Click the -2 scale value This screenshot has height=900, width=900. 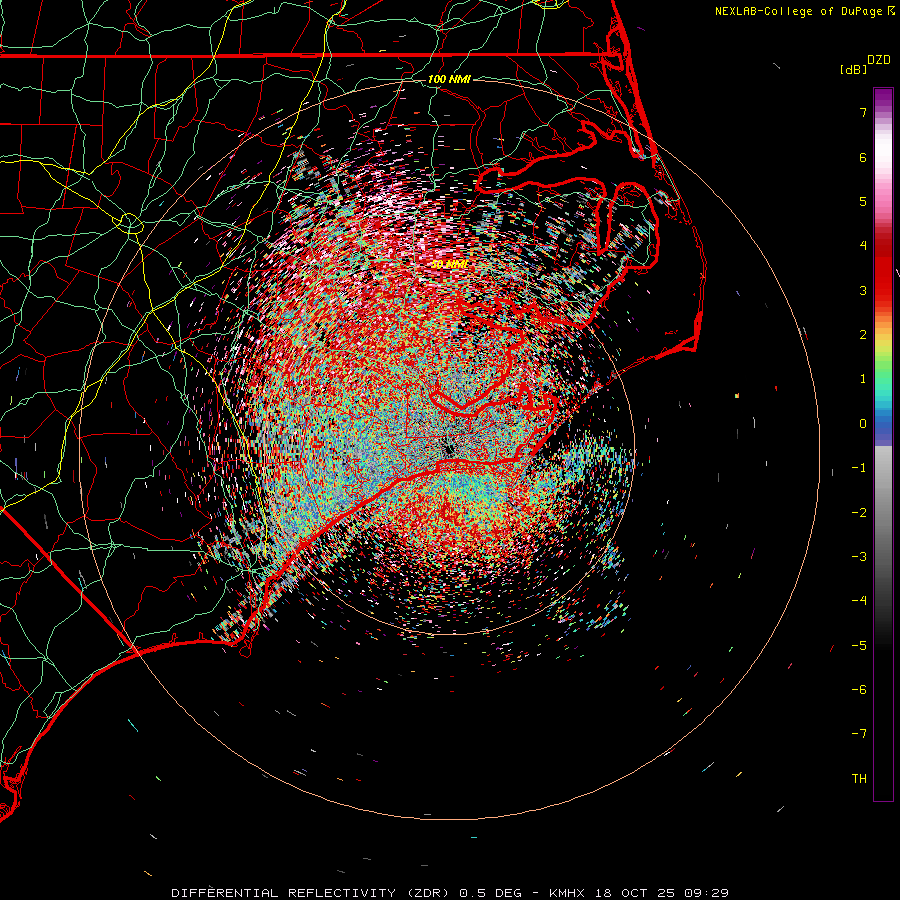point(859,513)
